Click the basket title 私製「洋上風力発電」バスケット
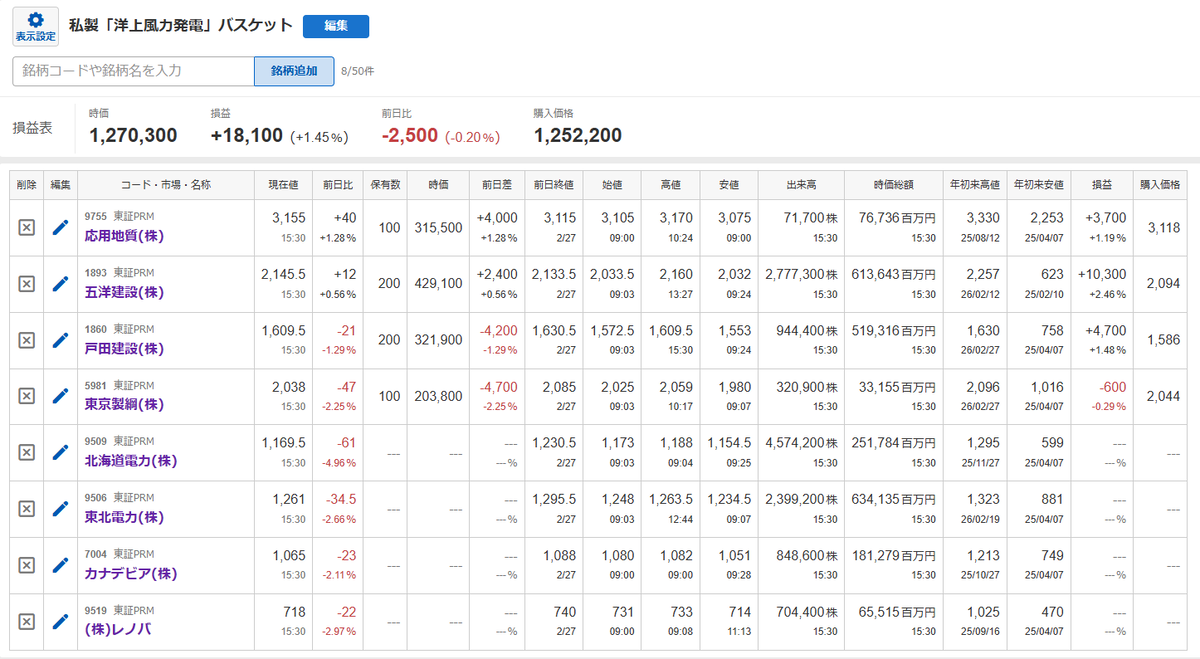The image size is (1200, 659). pos(181,26)
